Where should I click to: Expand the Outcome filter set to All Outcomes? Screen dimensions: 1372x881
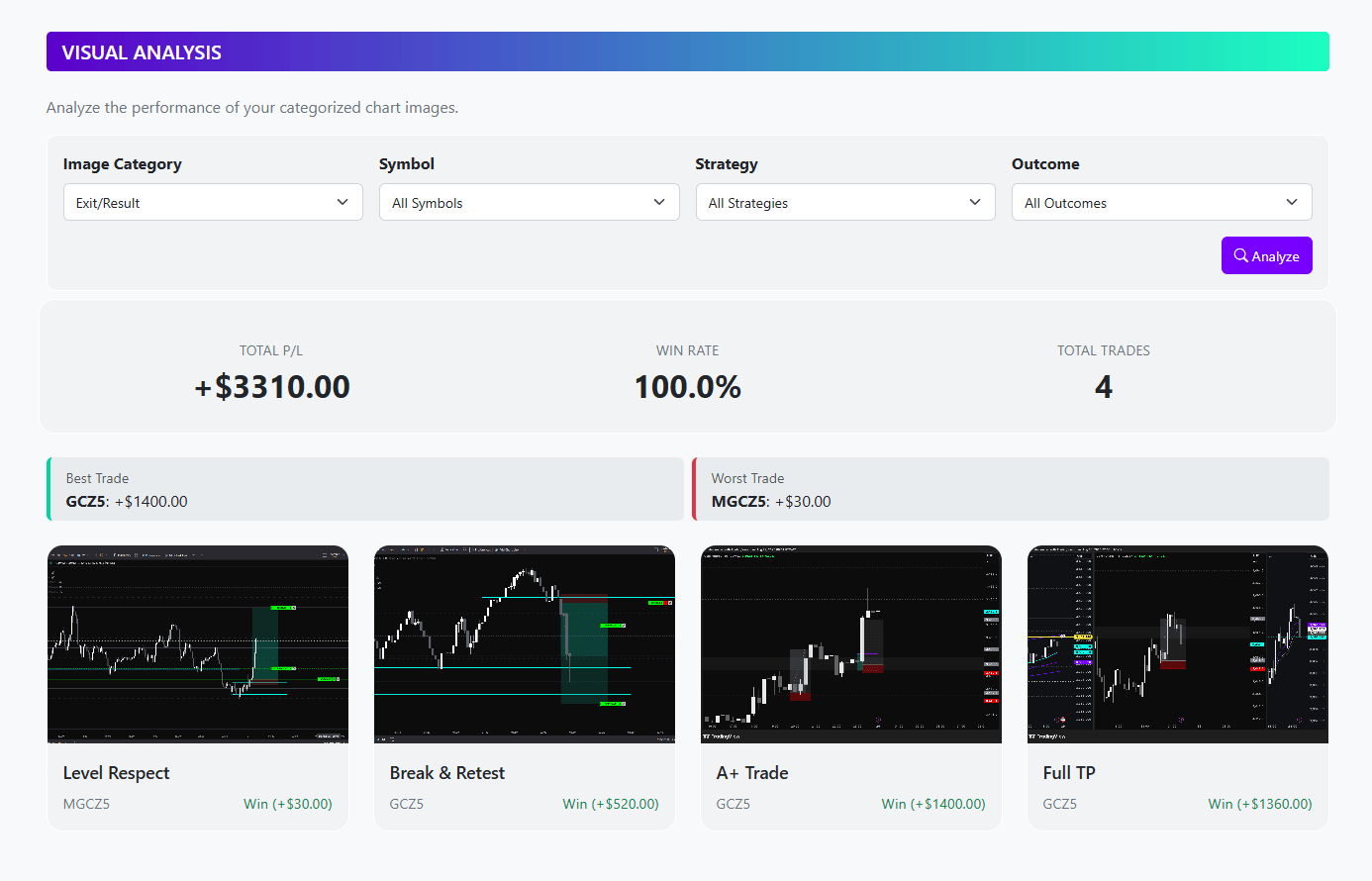[x=1161, y=202]
